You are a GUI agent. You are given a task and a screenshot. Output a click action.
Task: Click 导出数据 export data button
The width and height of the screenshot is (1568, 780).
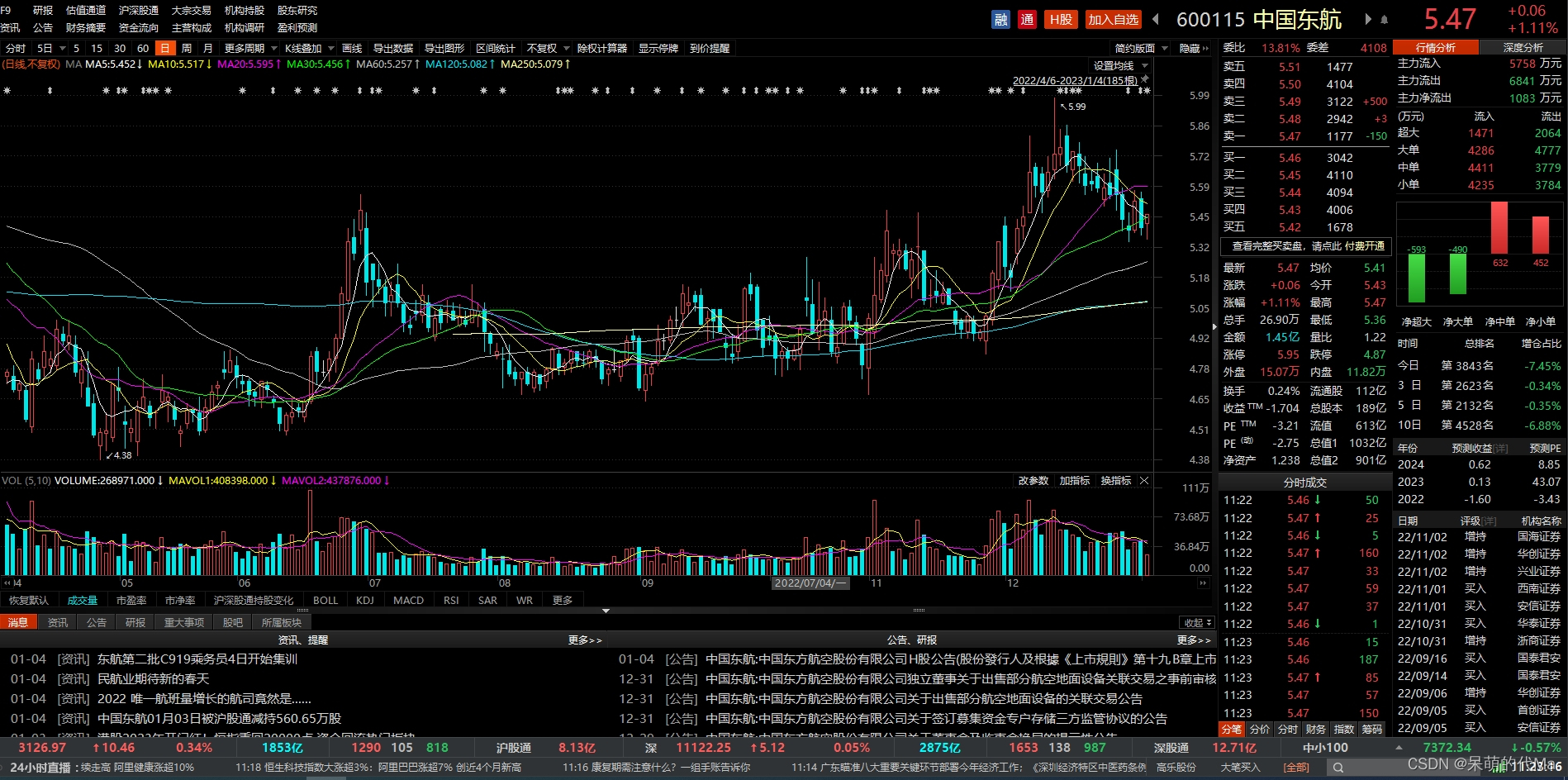393,48
